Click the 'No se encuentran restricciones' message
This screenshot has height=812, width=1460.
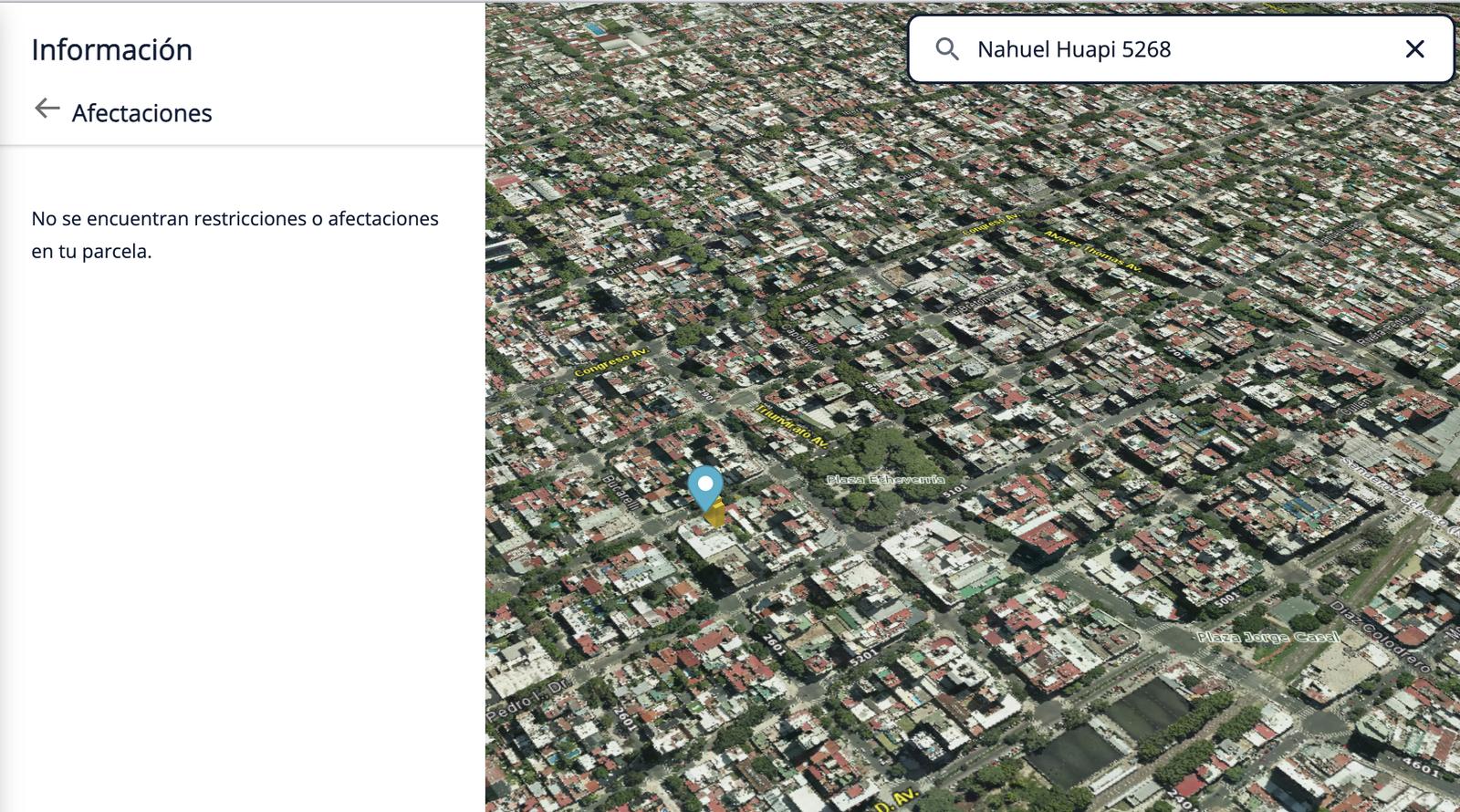[x=235, y=234]
